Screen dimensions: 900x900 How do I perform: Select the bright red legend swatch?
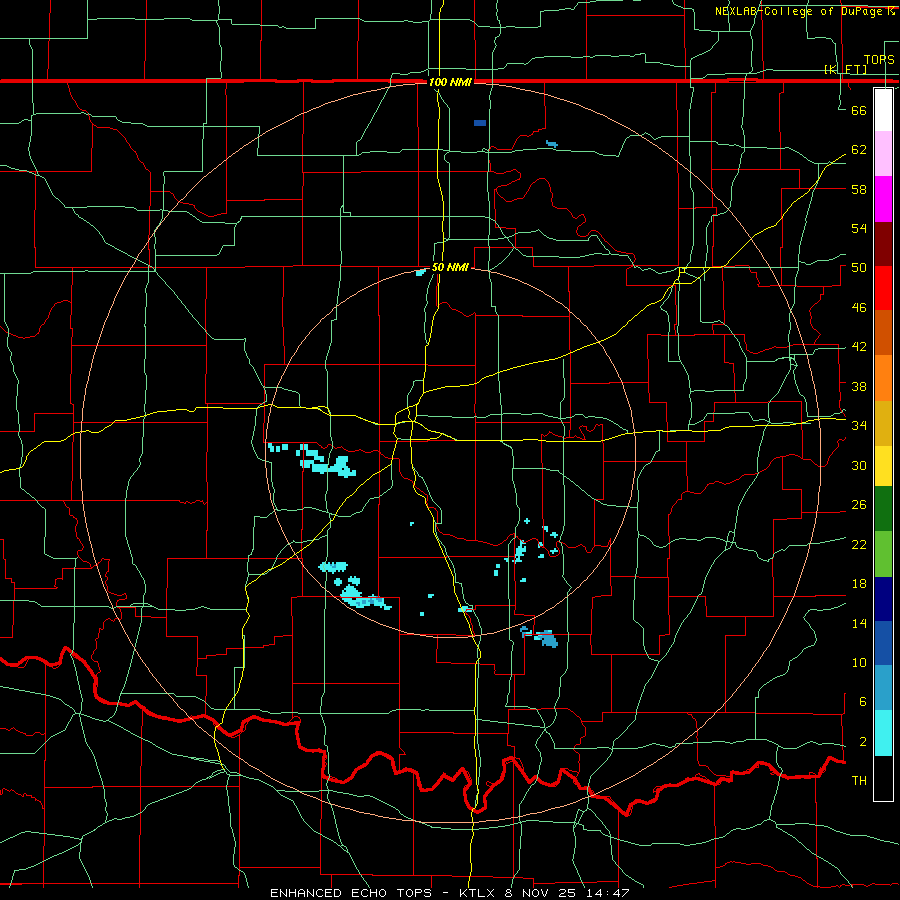[x=883, y=288]
